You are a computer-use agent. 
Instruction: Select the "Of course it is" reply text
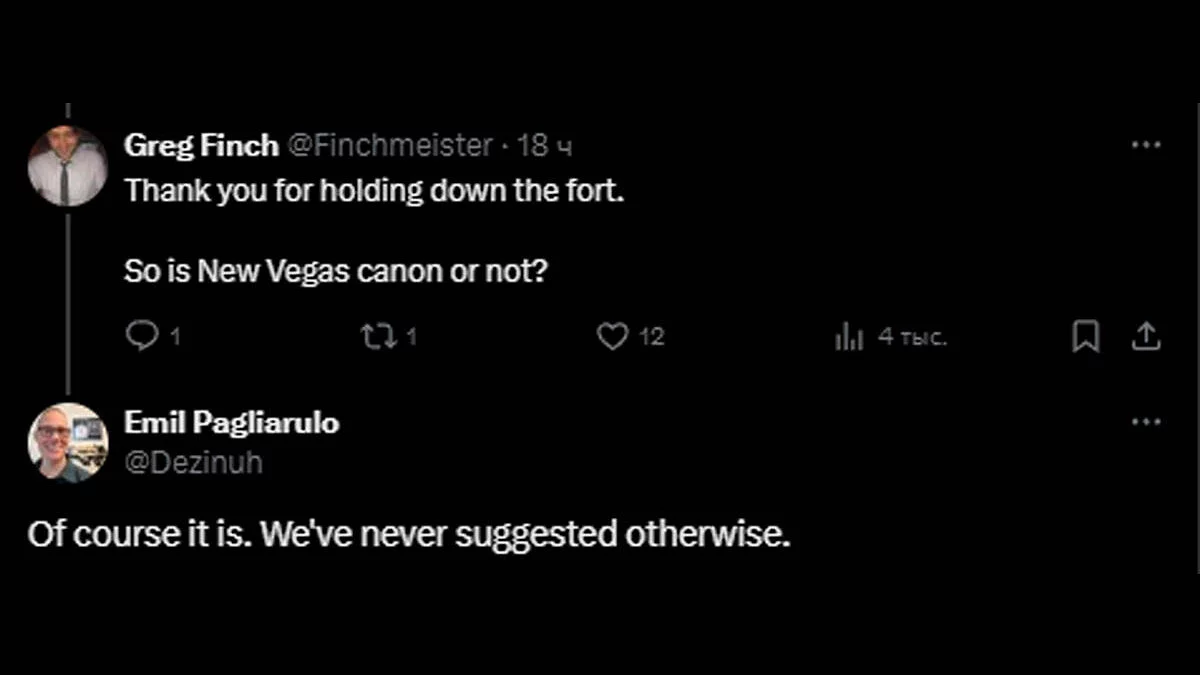(409, 535)
